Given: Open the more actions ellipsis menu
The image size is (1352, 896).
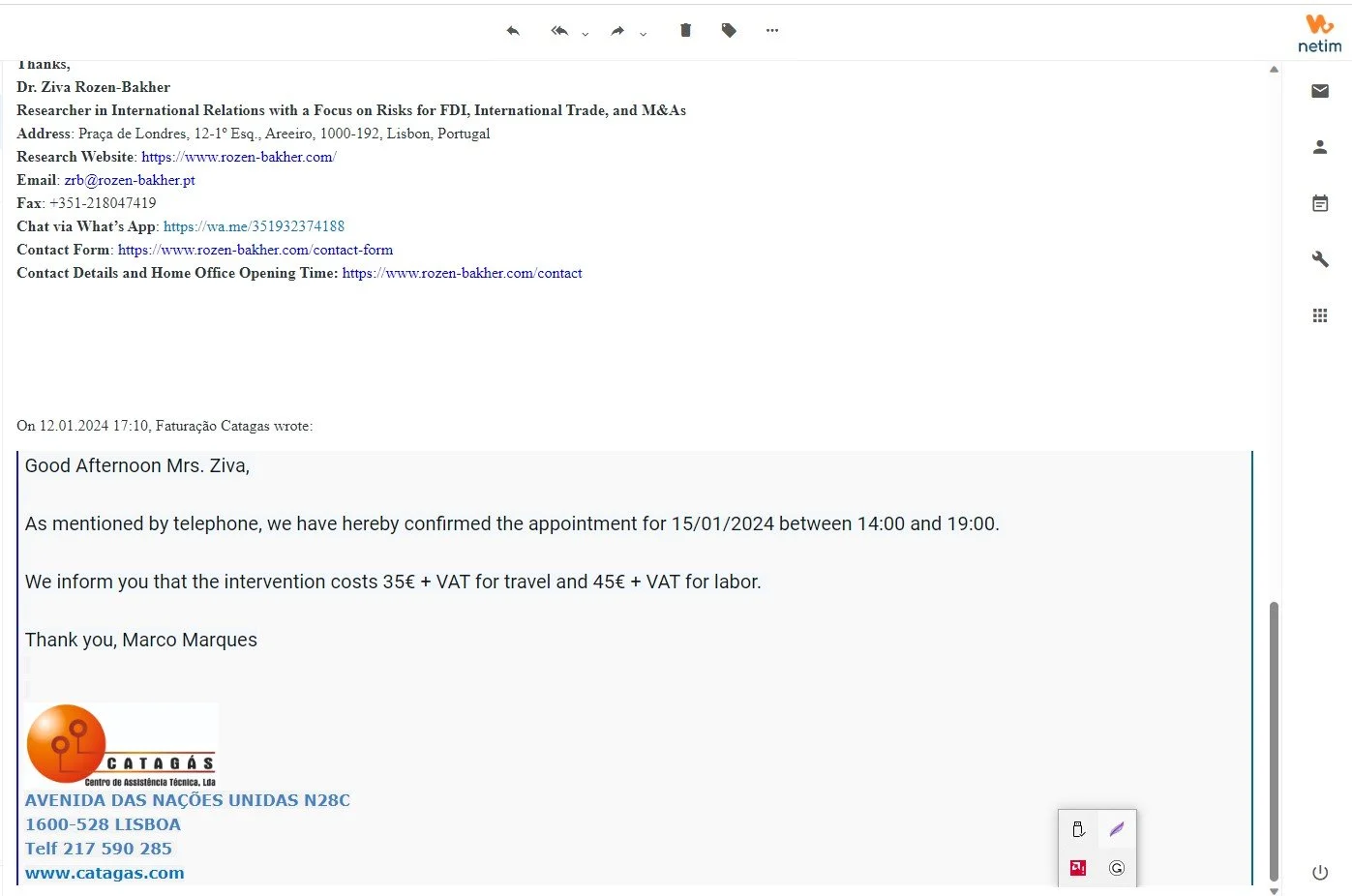Looking at the screenshot, I should [771, 30].
